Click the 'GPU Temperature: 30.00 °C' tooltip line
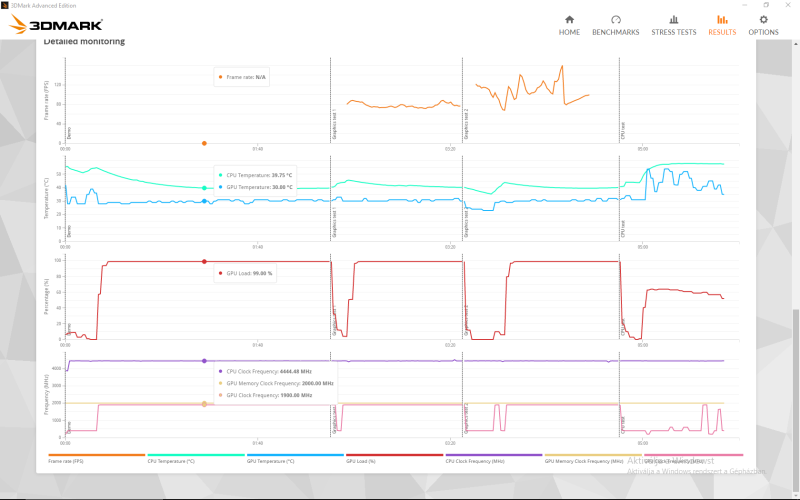800x500 pixels. coord(255,187)
